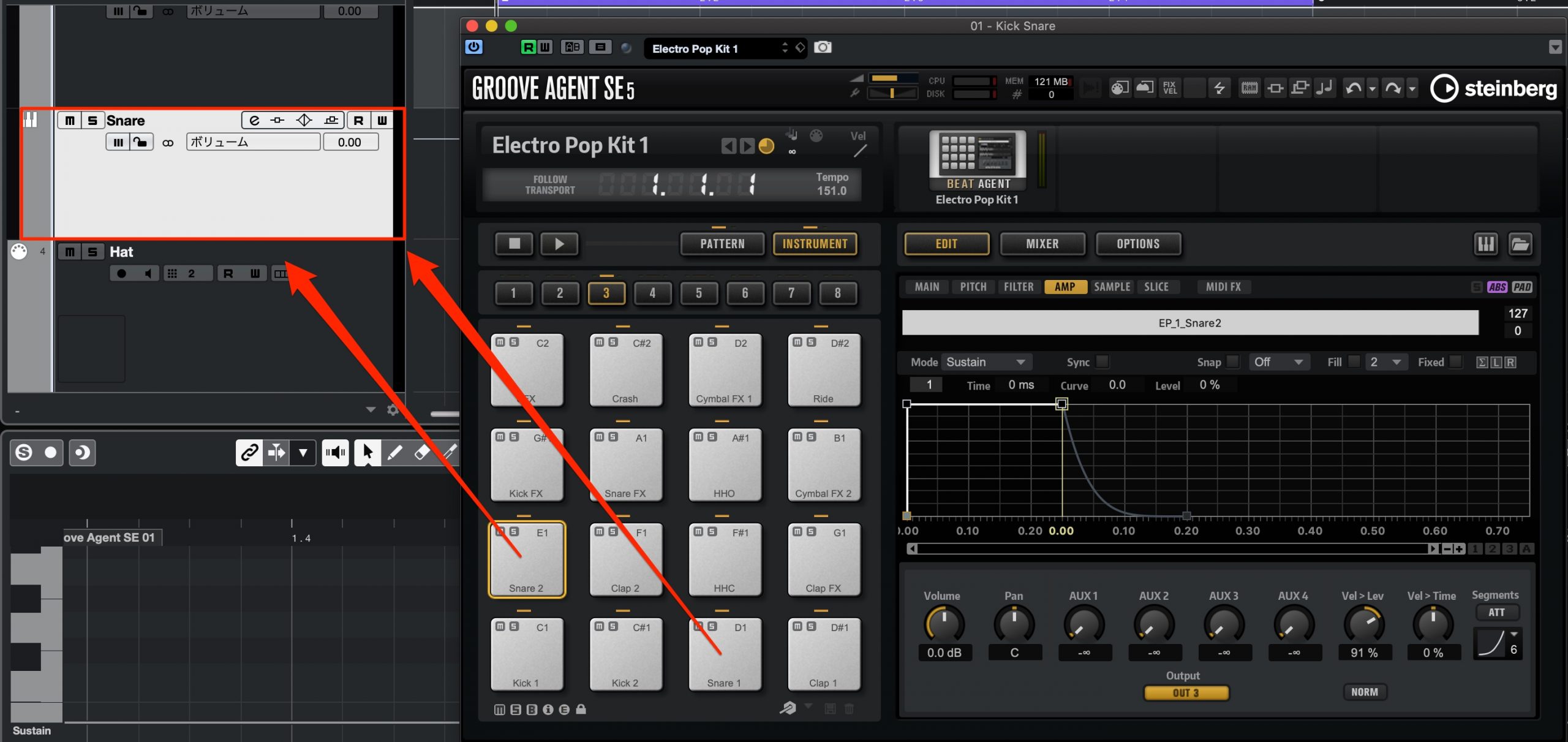Open the Snap Off dropdown
This screenshot has height=742, width=1568.
pos(1278,362)
